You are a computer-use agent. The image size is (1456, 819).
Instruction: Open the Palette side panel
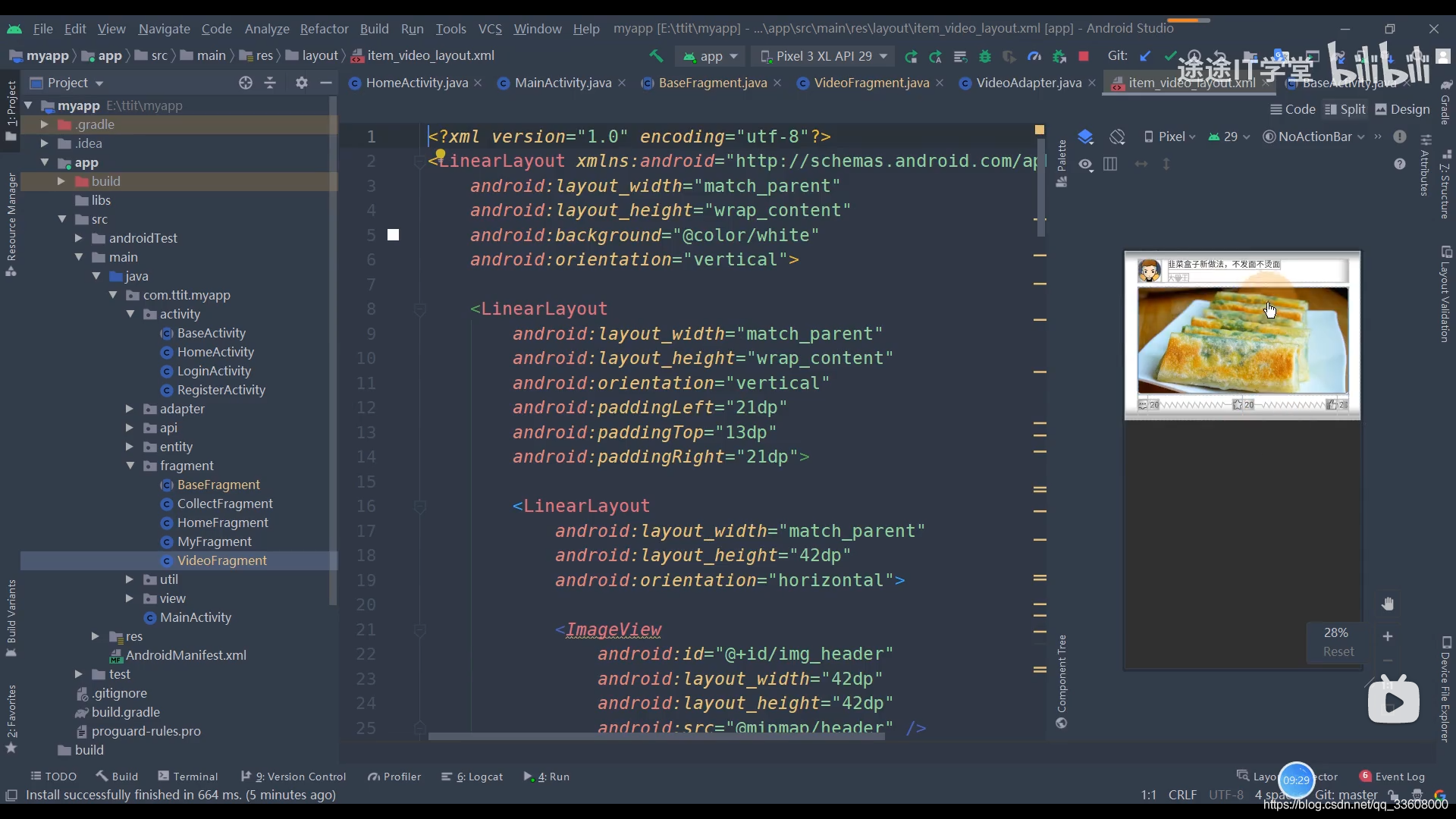[x=1062, y=162]
